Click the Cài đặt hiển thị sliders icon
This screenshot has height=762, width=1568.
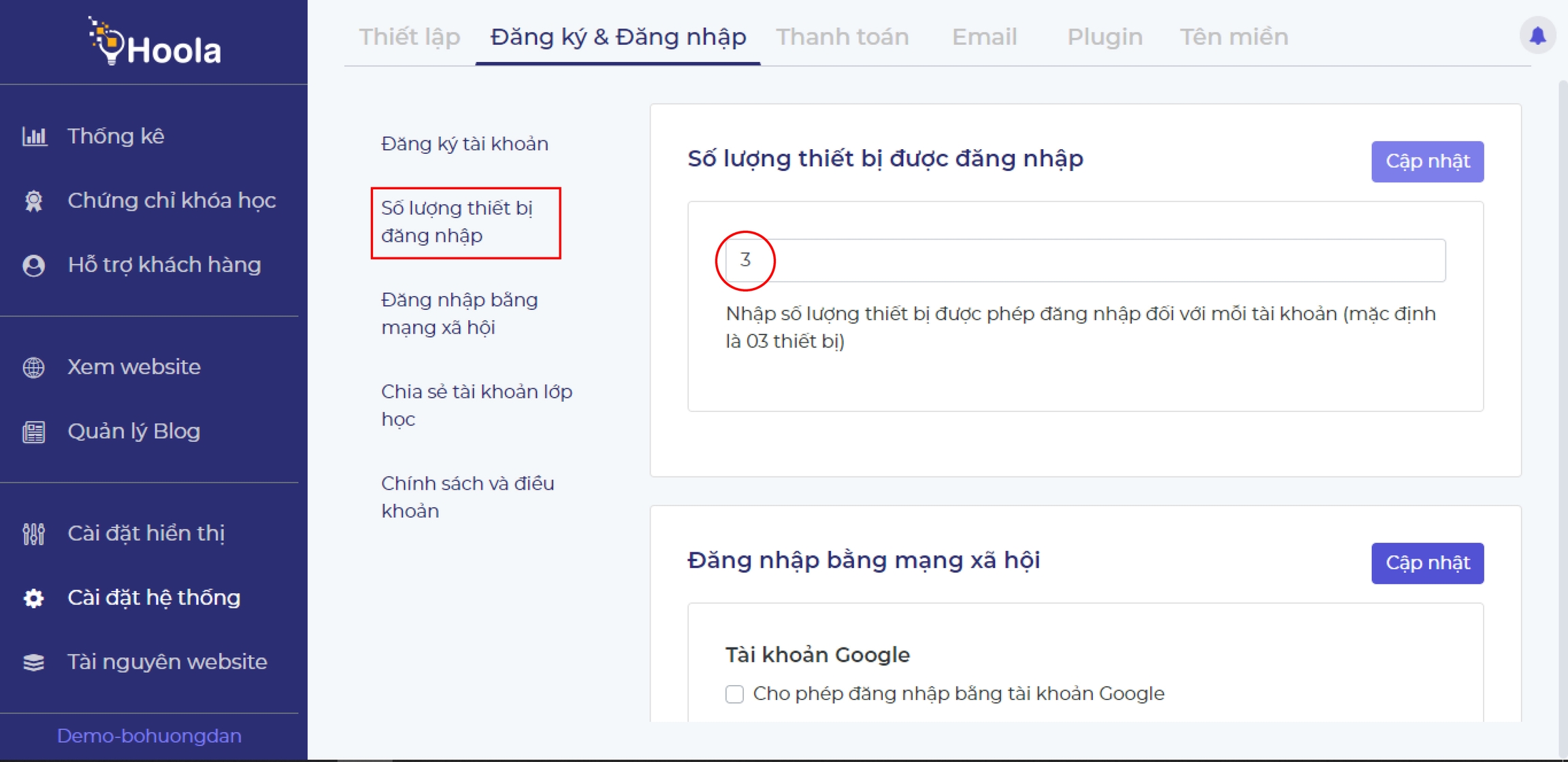pos(34,534)
